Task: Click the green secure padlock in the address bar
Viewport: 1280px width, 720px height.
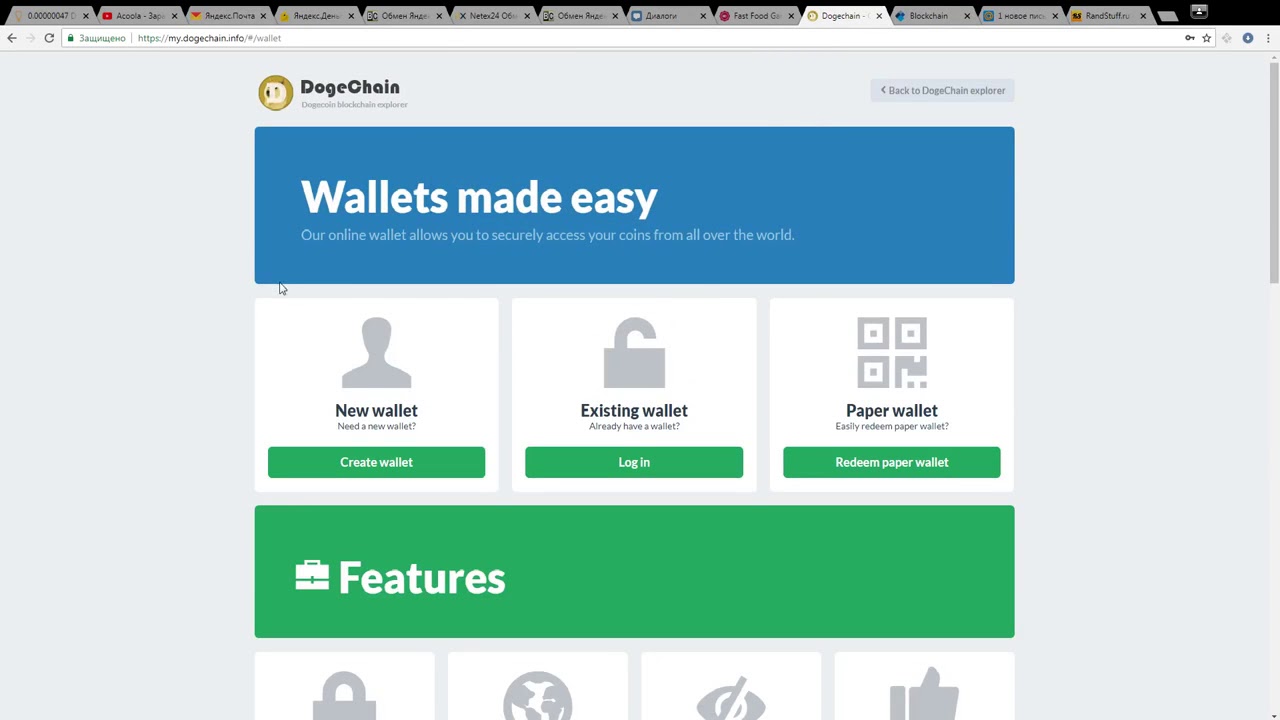Action: [70, 38]
